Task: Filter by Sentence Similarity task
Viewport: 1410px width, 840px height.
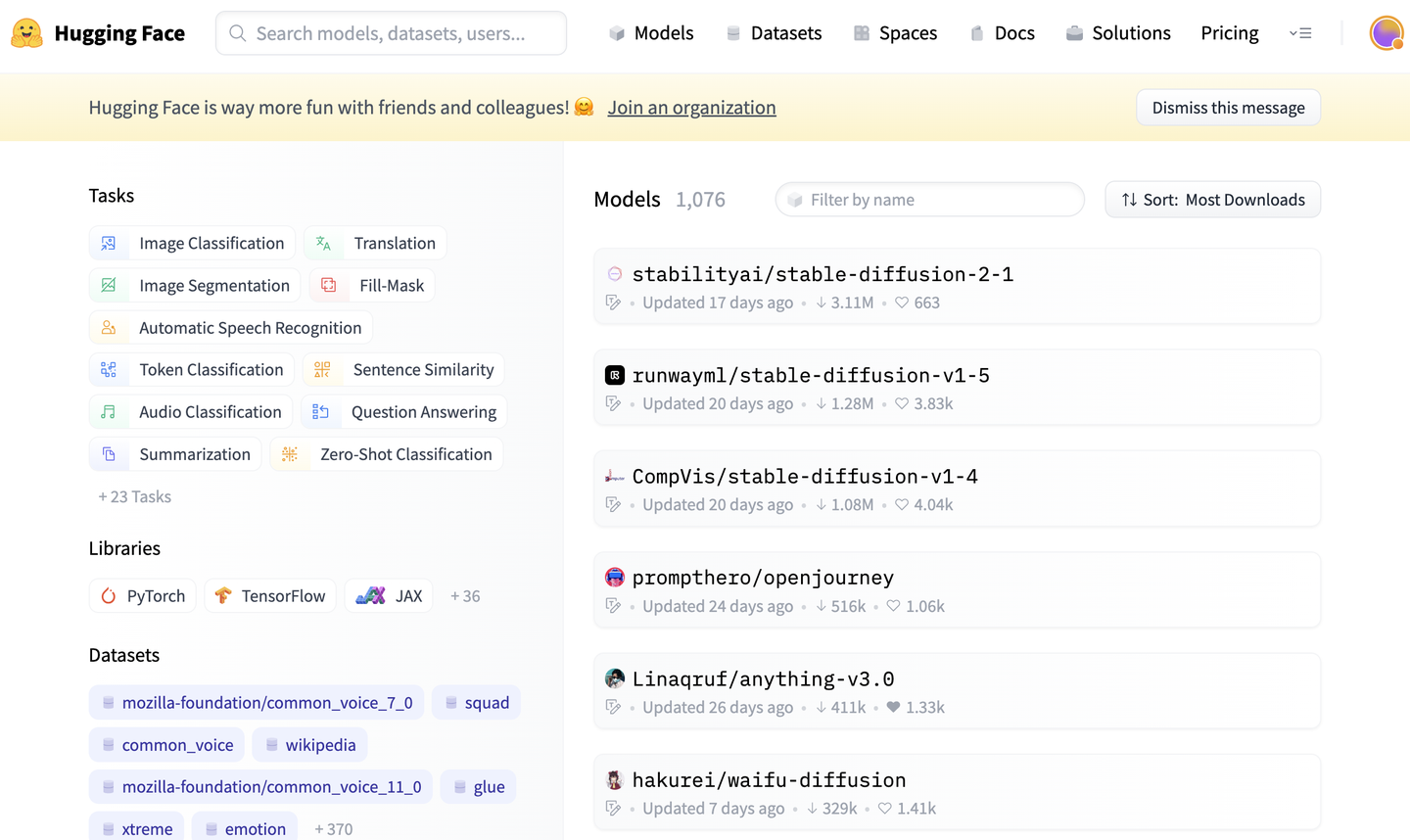Action: point(403,369)
